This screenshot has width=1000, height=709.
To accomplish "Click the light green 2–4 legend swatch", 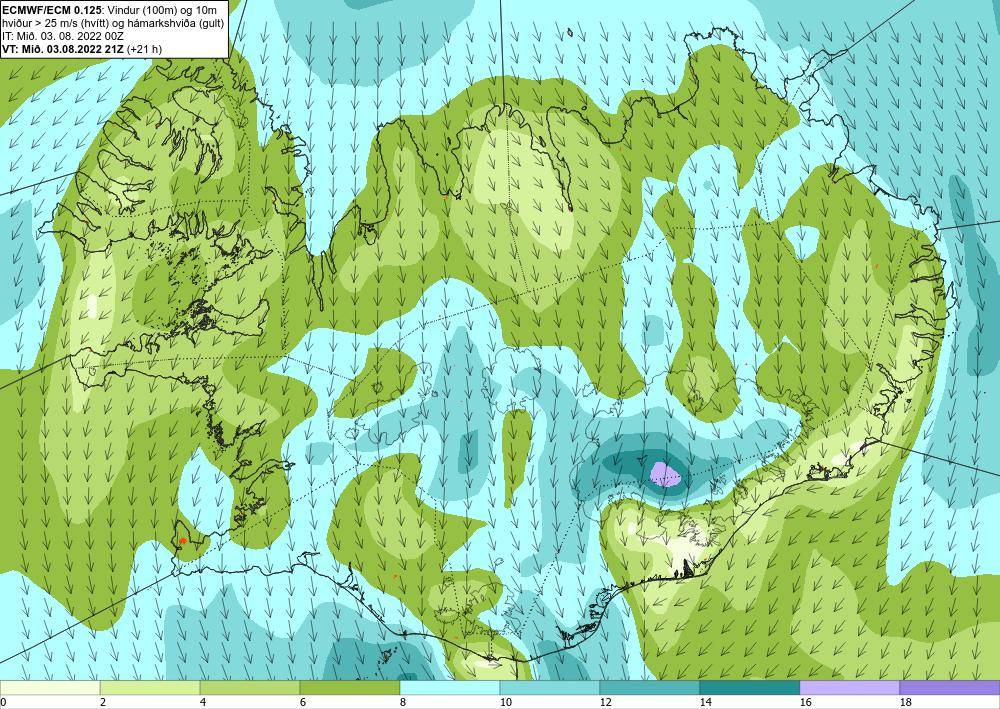I will (x=150, y=688).
